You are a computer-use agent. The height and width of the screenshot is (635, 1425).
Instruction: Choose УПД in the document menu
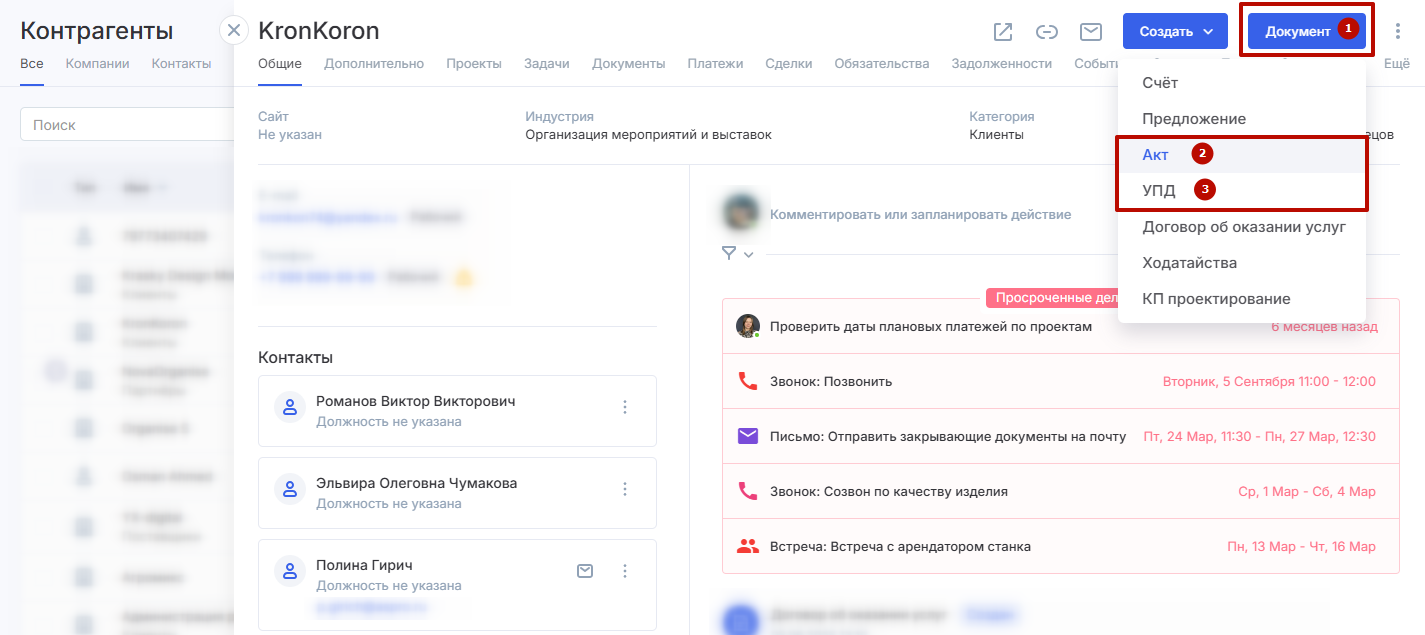1159,191
